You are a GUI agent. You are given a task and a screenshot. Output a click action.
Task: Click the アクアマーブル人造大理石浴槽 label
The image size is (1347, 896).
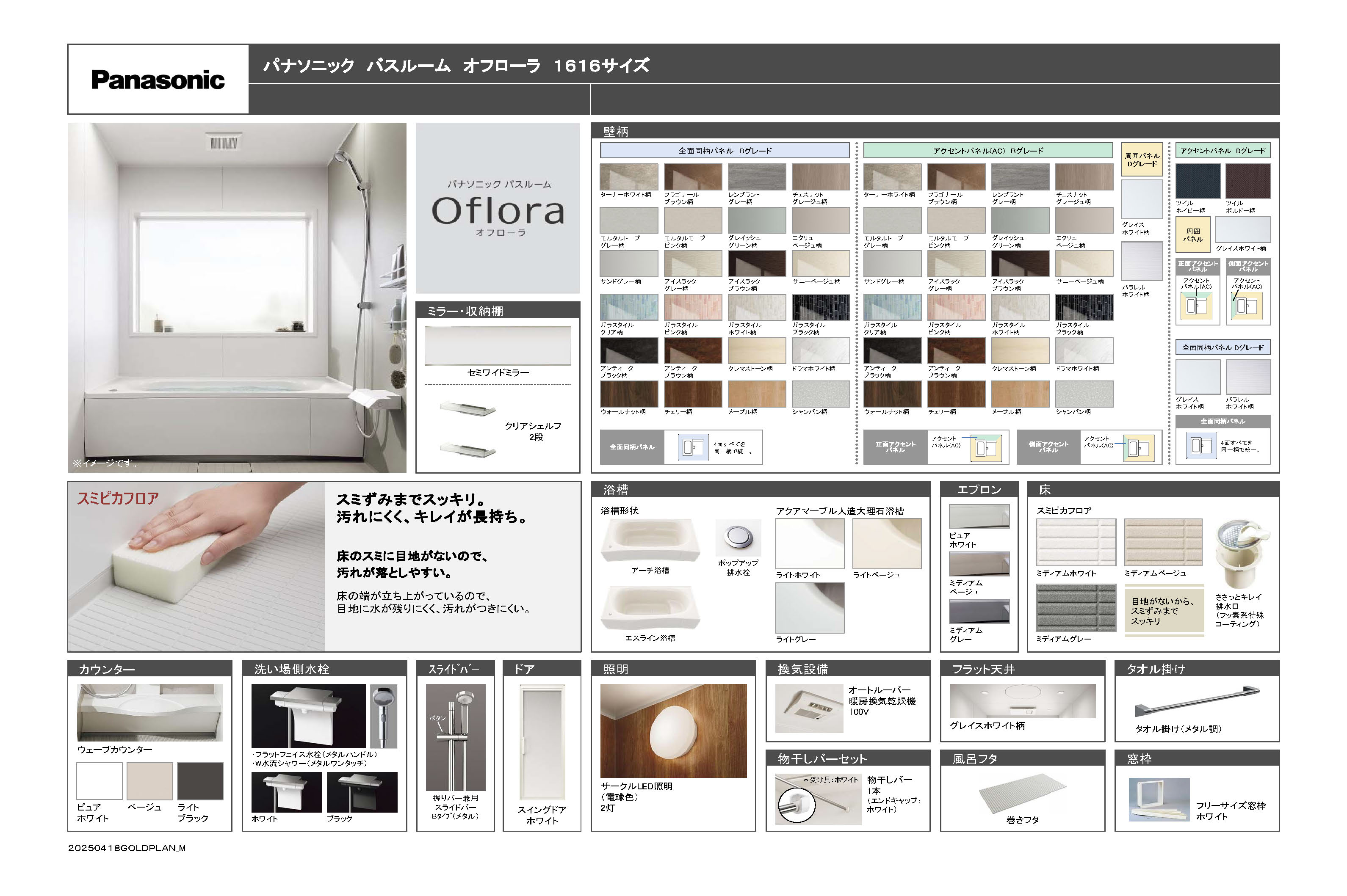[840, 511]
